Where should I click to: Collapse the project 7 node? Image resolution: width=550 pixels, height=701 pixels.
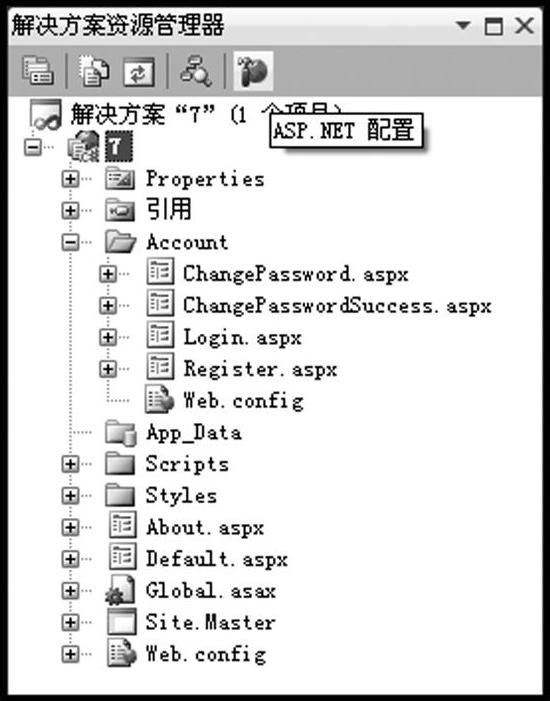[33, 147]
